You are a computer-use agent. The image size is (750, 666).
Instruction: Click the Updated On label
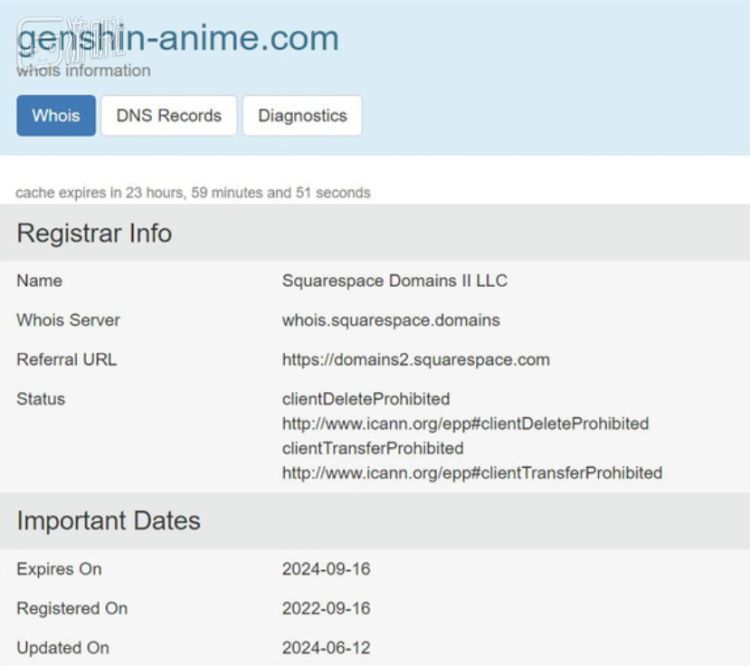(x=63, y=648)
